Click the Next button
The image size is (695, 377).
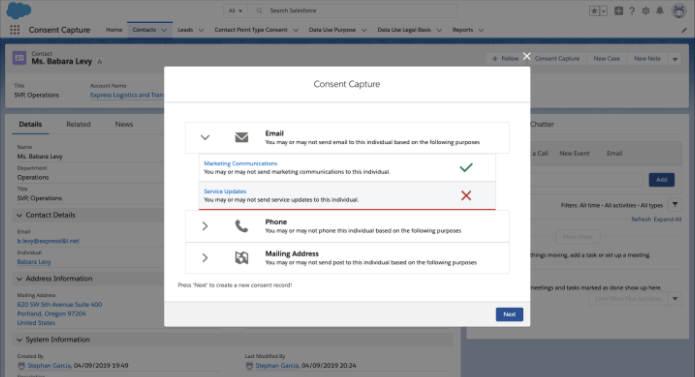[x=509, y=314]
